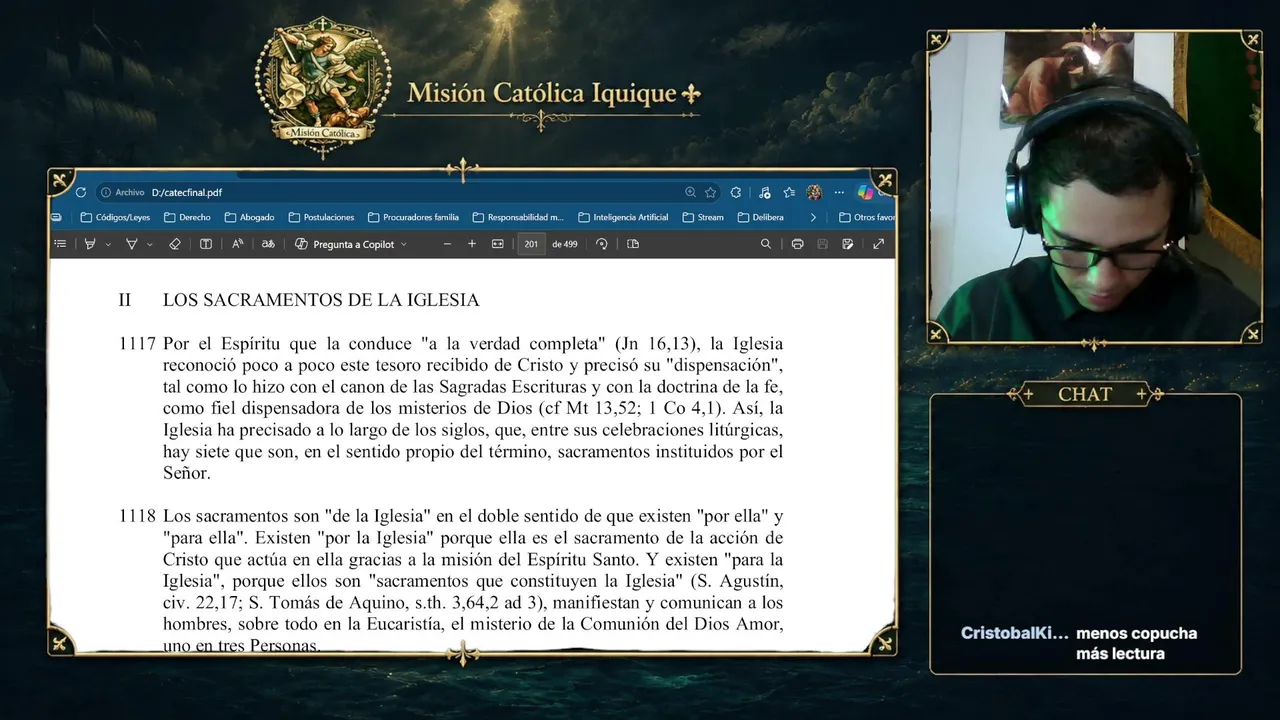Click the save PDF icon

tap(822, 244)
